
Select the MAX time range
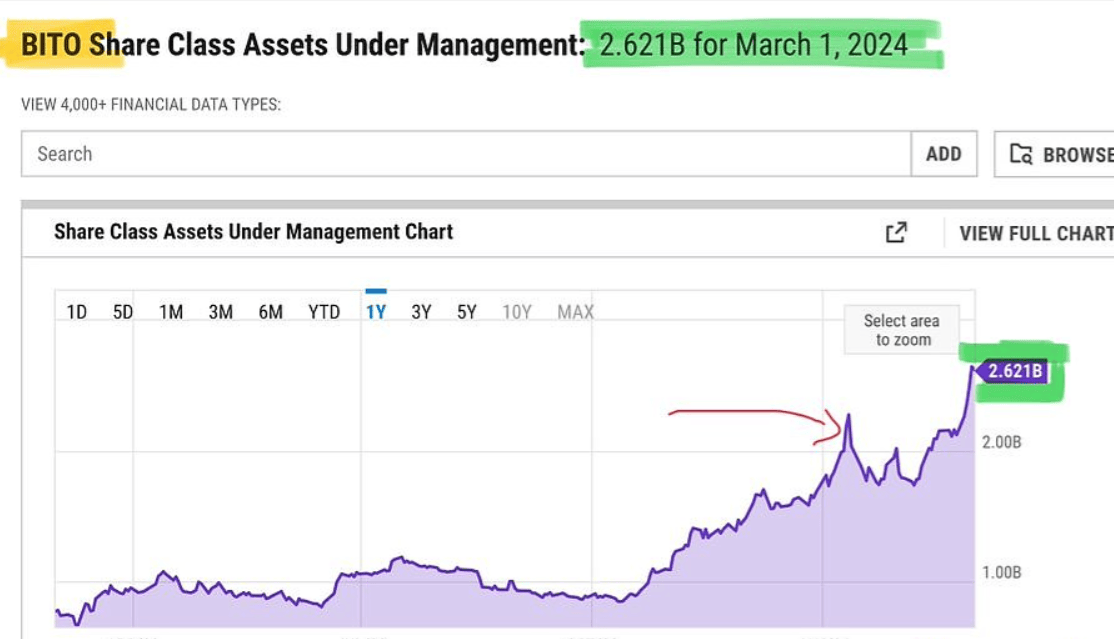pyautogui.click(x=575, y=312)
